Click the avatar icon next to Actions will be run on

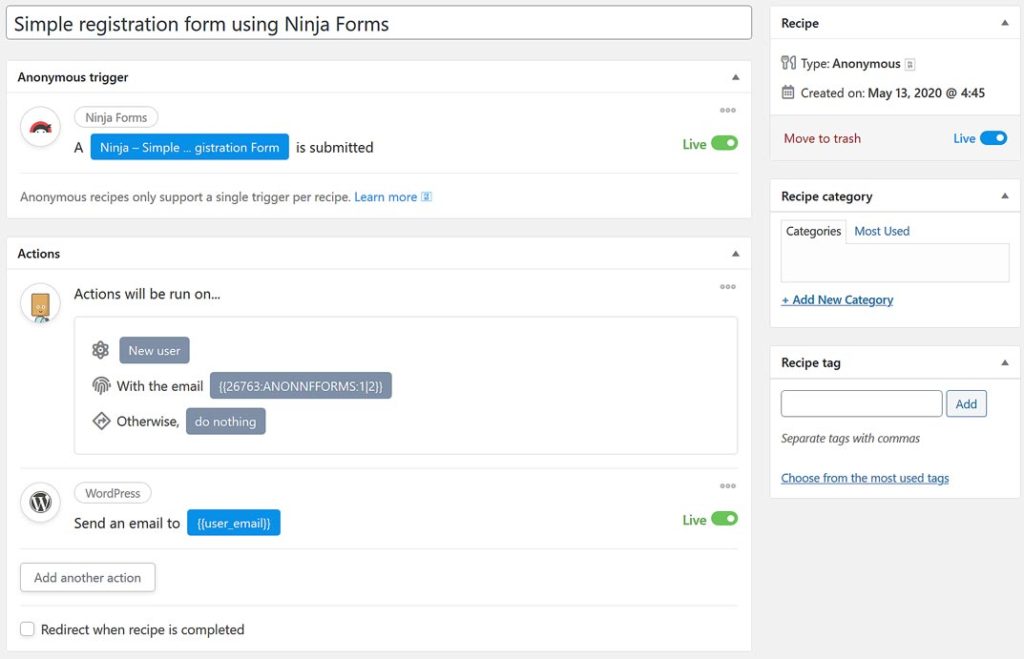coord(40,296)
